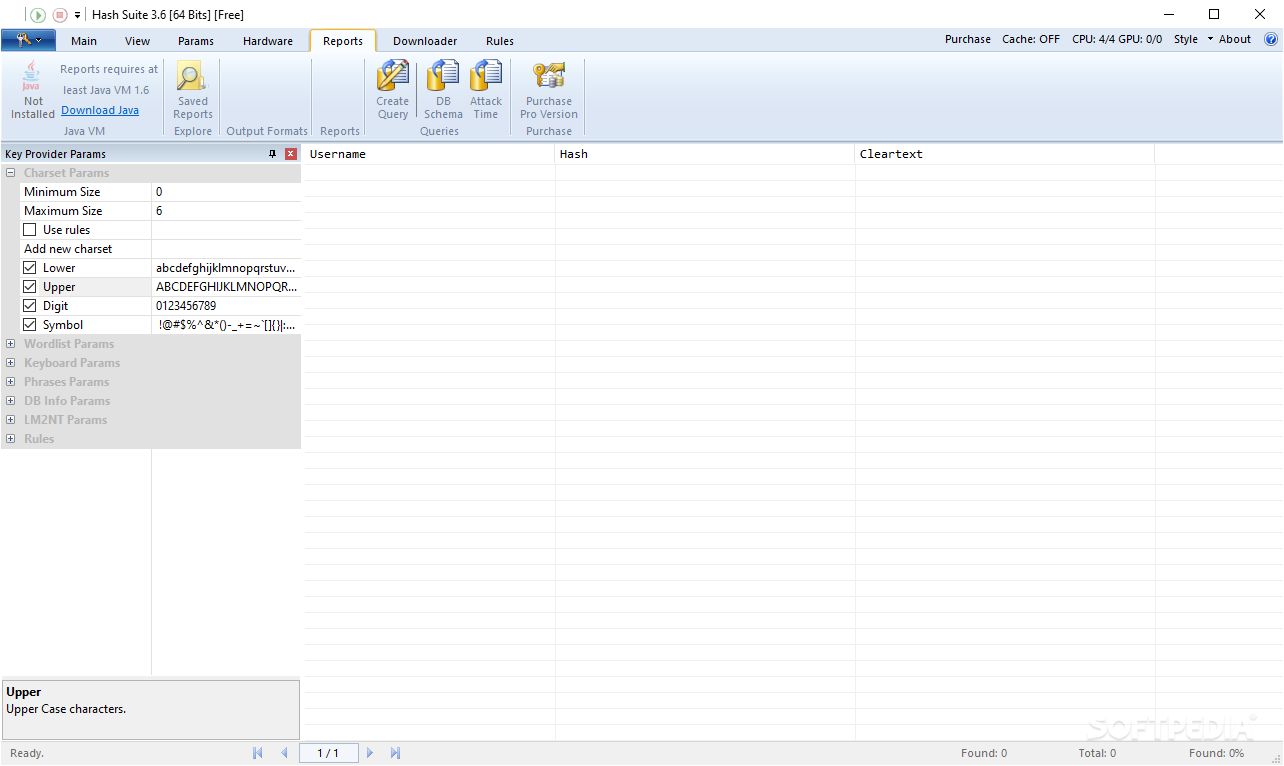Expand the Wordlist Params section
This screenshot has height=766, width=1284.
[10, 344]
